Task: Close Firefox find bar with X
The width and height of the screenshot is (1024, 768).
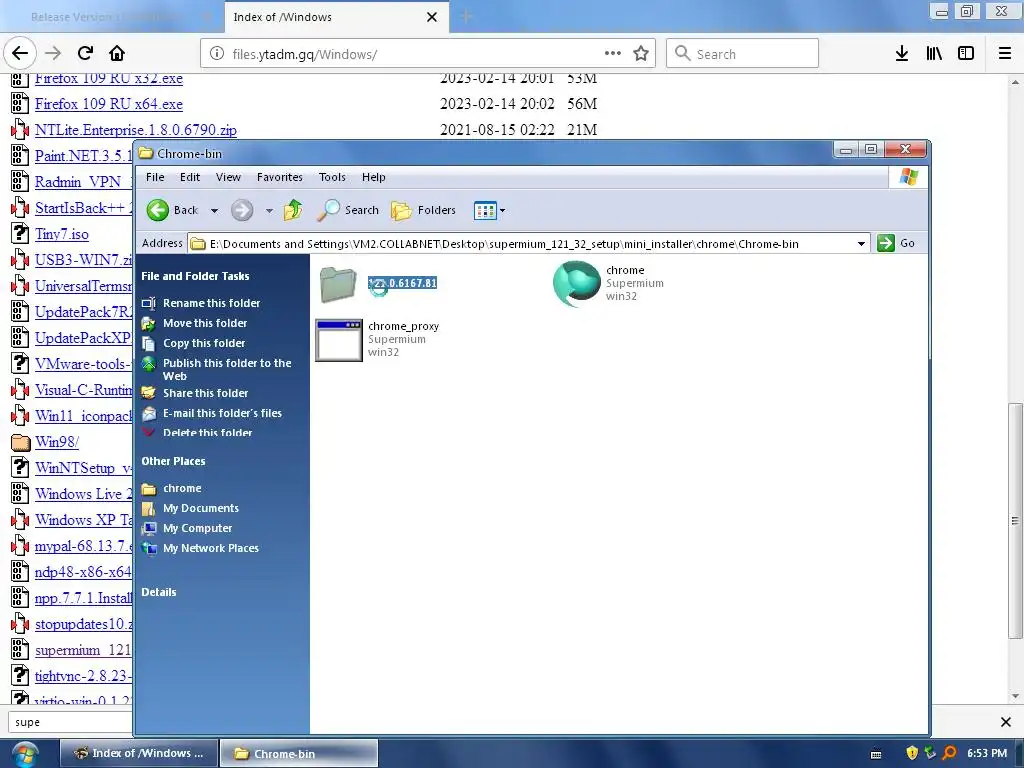Action: tap(1006, 722)
